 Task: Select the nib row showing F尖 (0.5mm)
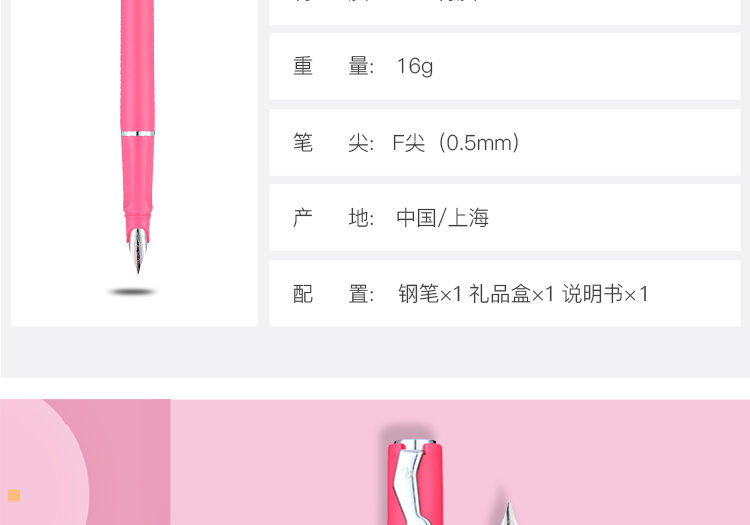click(505, 142)
